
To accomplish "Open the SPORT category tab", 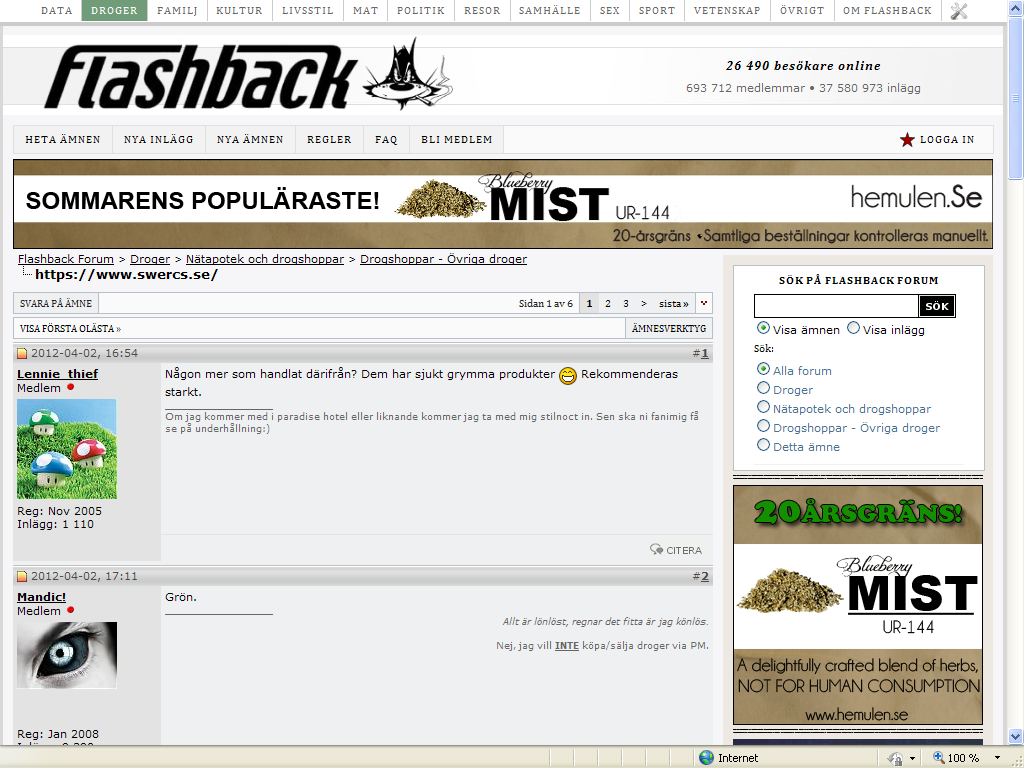I will pyautogui.click(x=656, y=10).
